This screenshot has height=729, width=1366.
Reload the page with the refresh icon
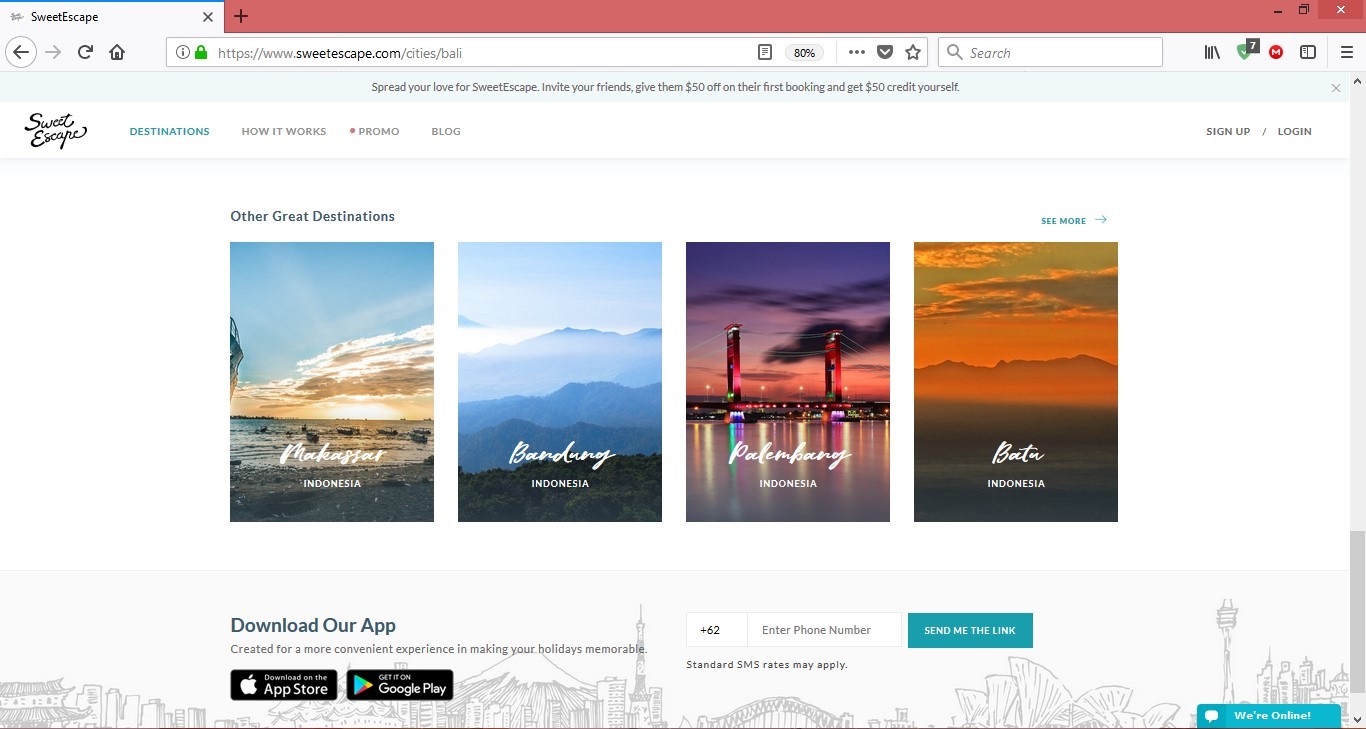(86, 52)
